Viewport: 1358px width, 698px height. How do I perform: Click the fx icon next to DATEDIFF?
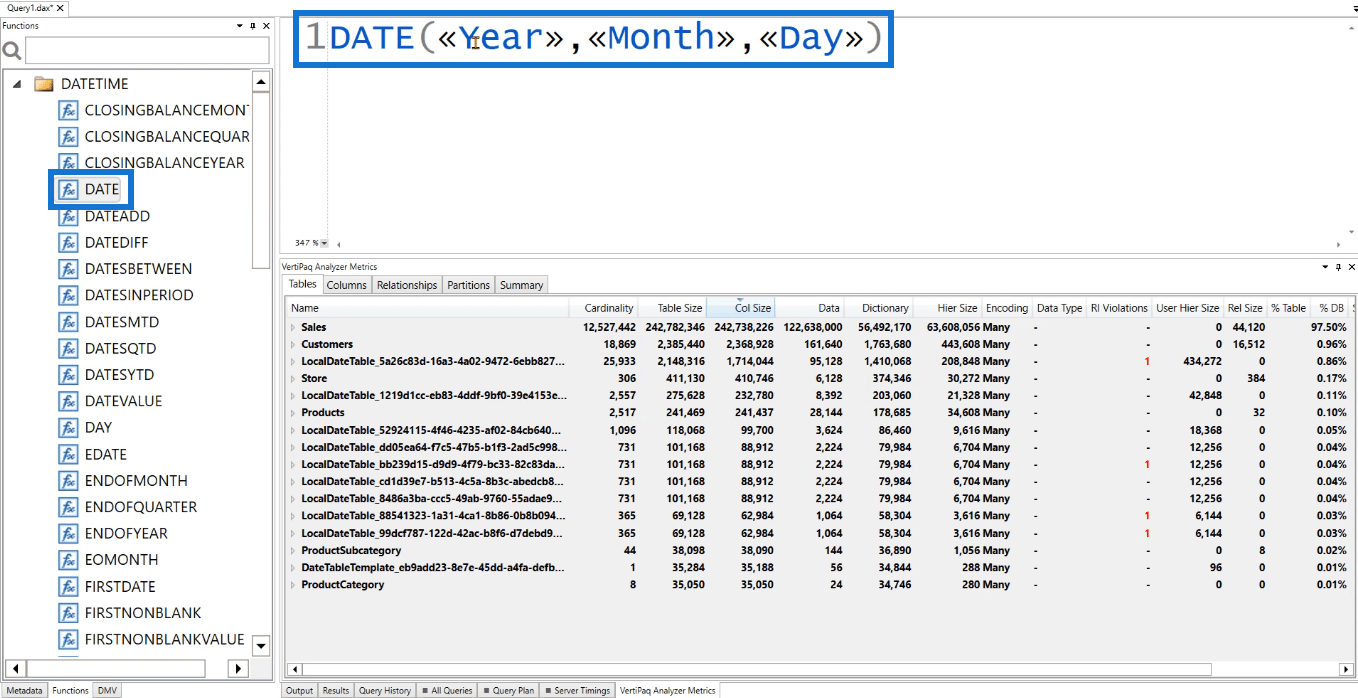coord(68,242)
